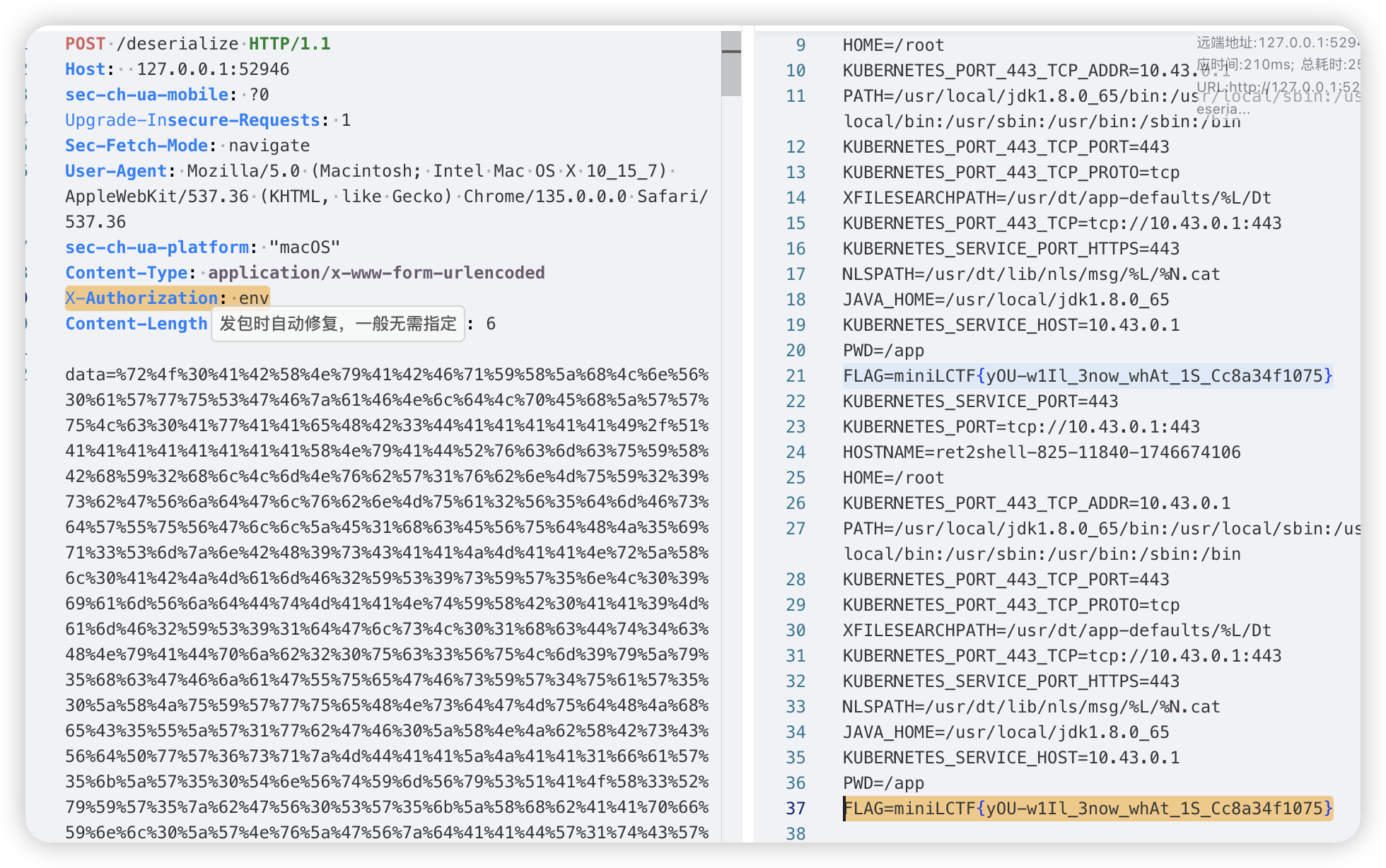
Task: Click the HOSTNAME=ret2shell line in response
Action: 1041,452
